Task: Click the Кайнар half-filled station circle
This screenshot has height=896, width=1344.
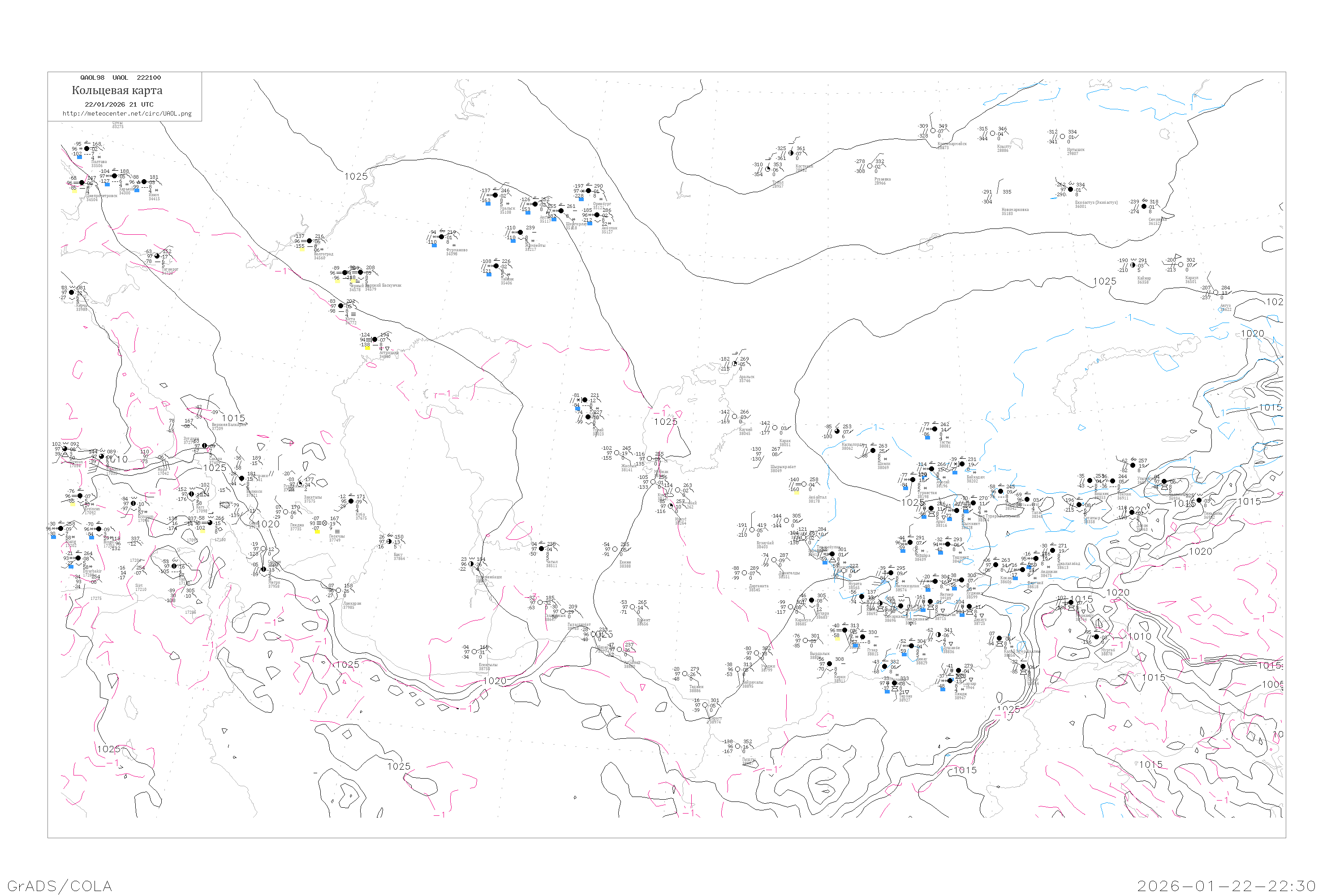Action: 1133,265
